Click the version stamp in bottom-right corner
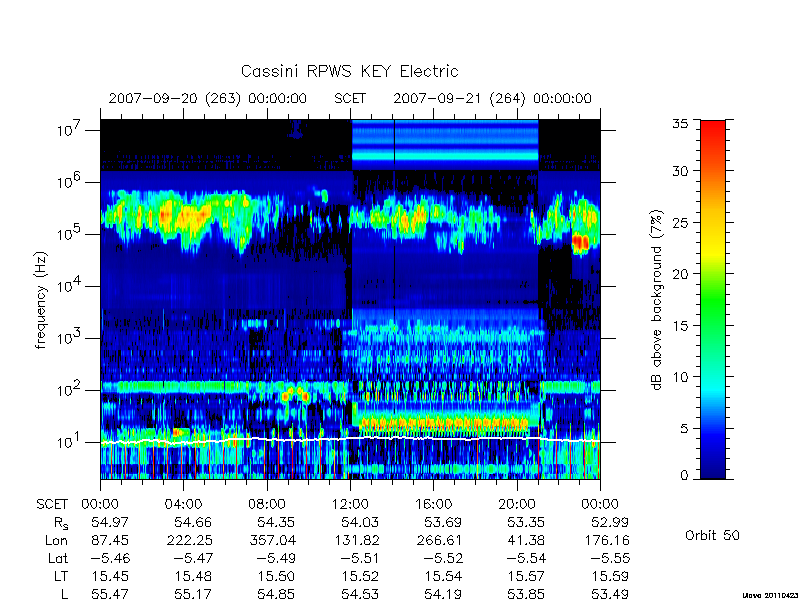 coord(770,595)
